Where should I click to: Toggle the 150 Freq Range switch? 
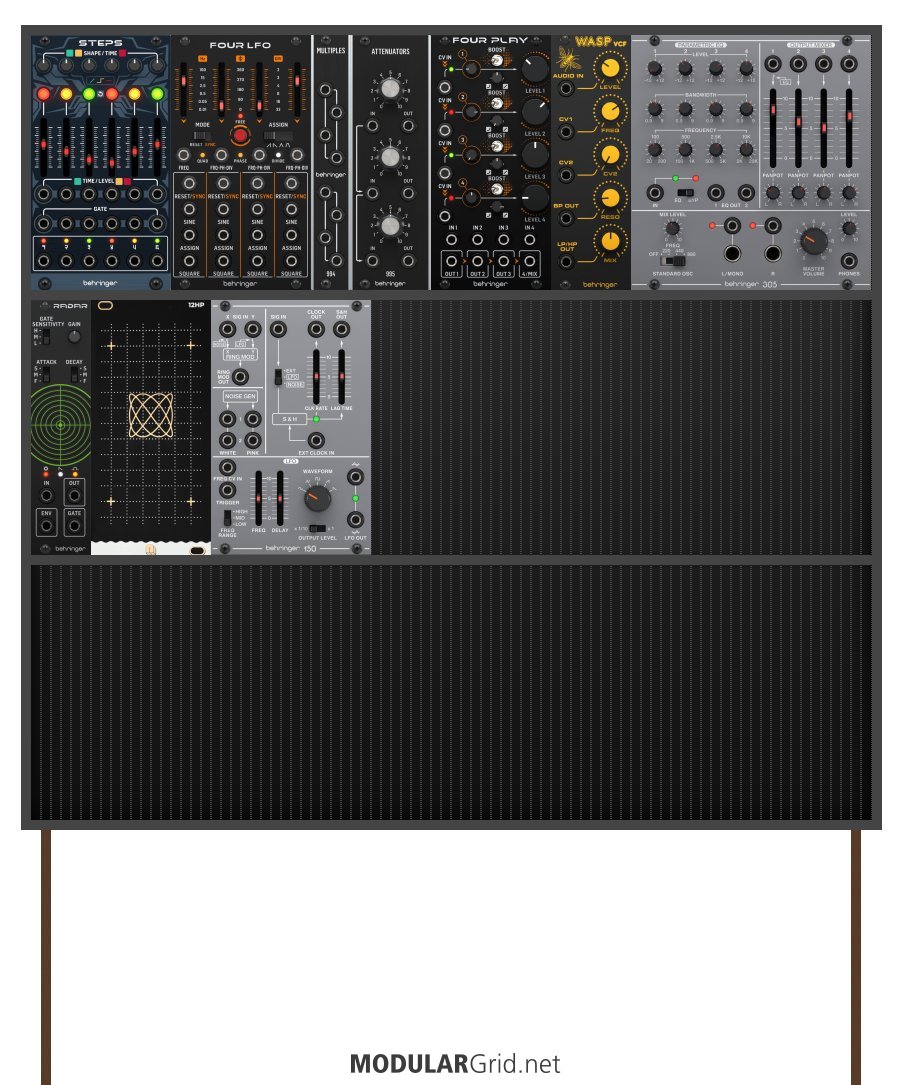227,517
